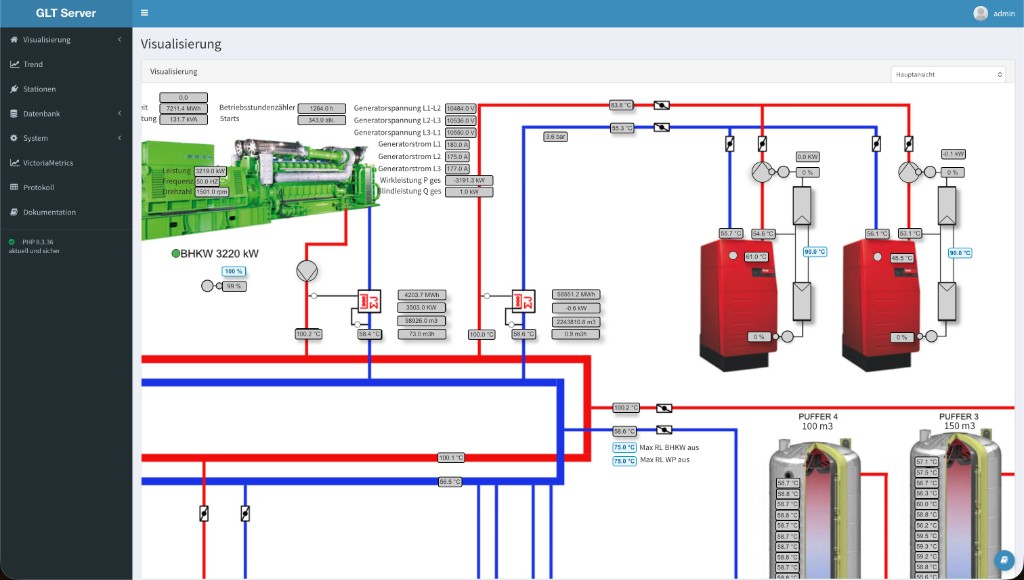Click the 75.0 °C Max RL BHKW setpoint
The height and width of the screenshot is (580, 1024).
point(624,447)
